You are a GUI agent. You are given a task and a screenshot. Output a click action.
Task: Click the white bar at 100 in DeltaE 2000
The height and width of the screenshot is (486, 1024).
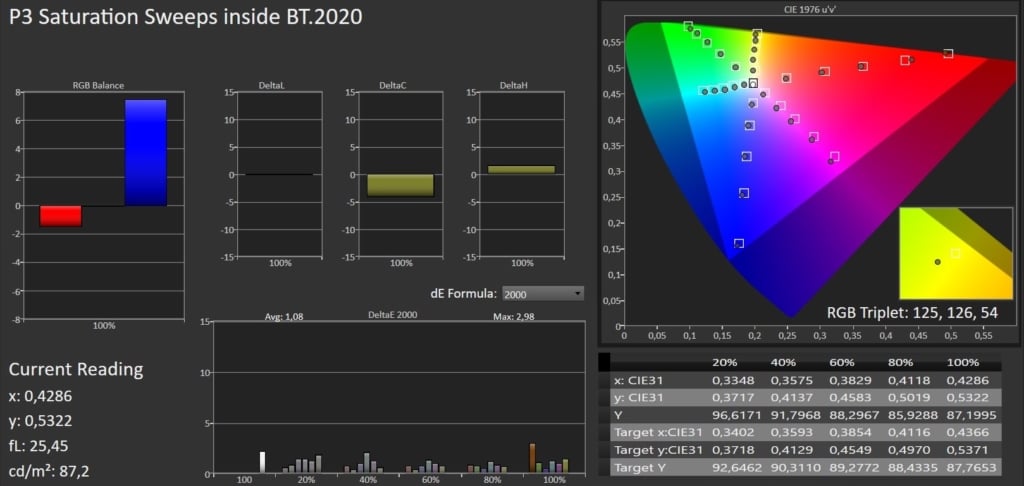pos(262,462)
